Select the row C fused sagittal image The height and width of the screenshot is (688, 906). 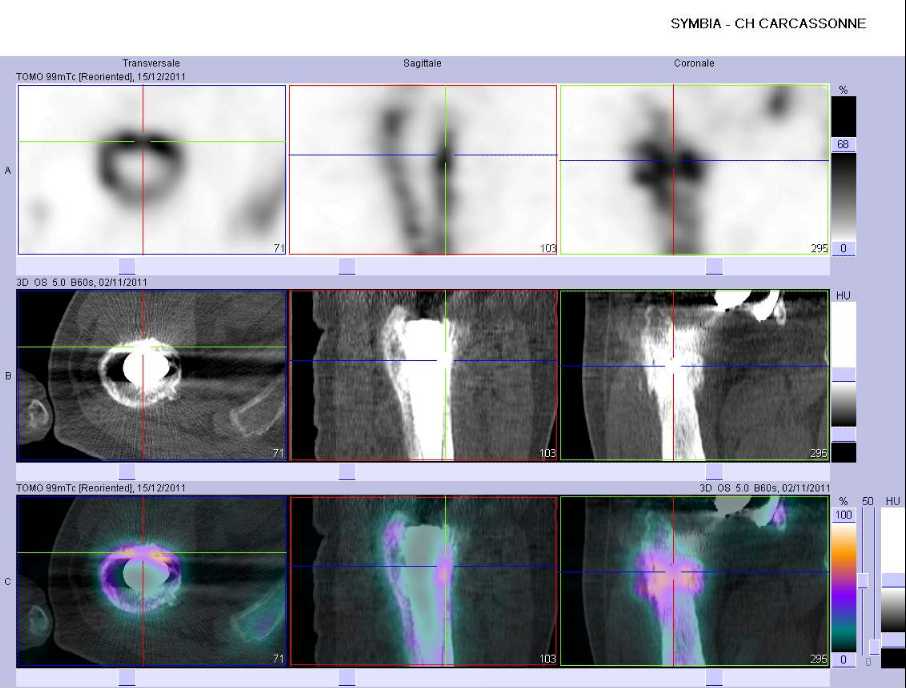click(424, 581)
